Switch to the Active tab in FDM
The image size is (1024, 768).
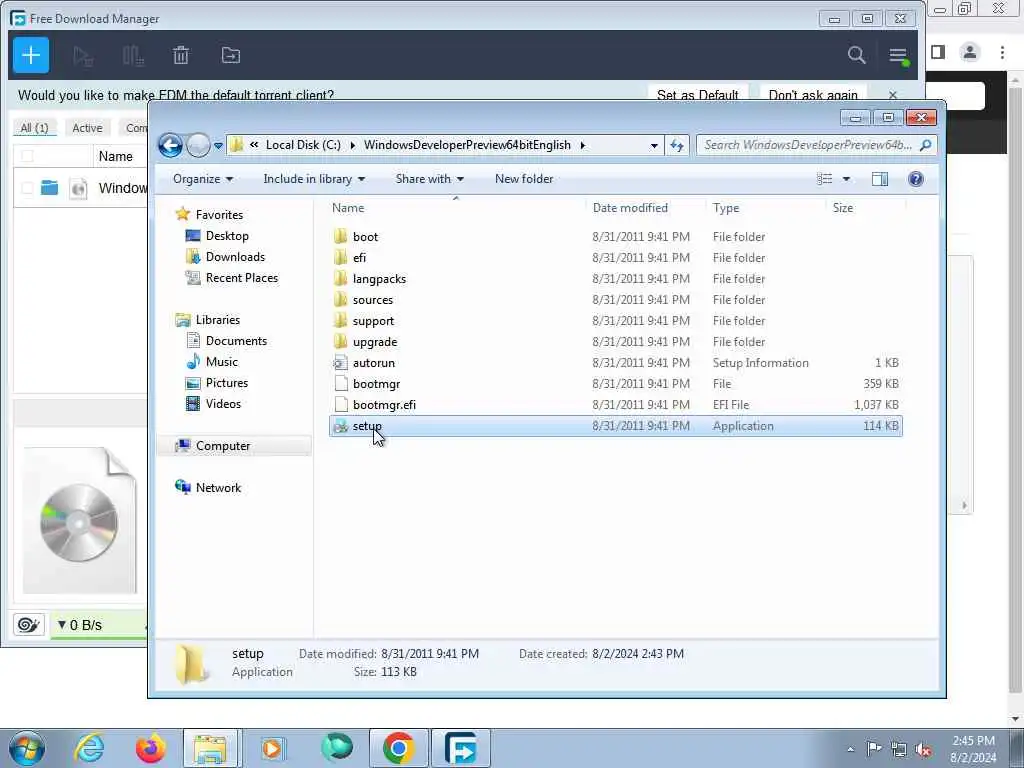[x=88, y=128]
